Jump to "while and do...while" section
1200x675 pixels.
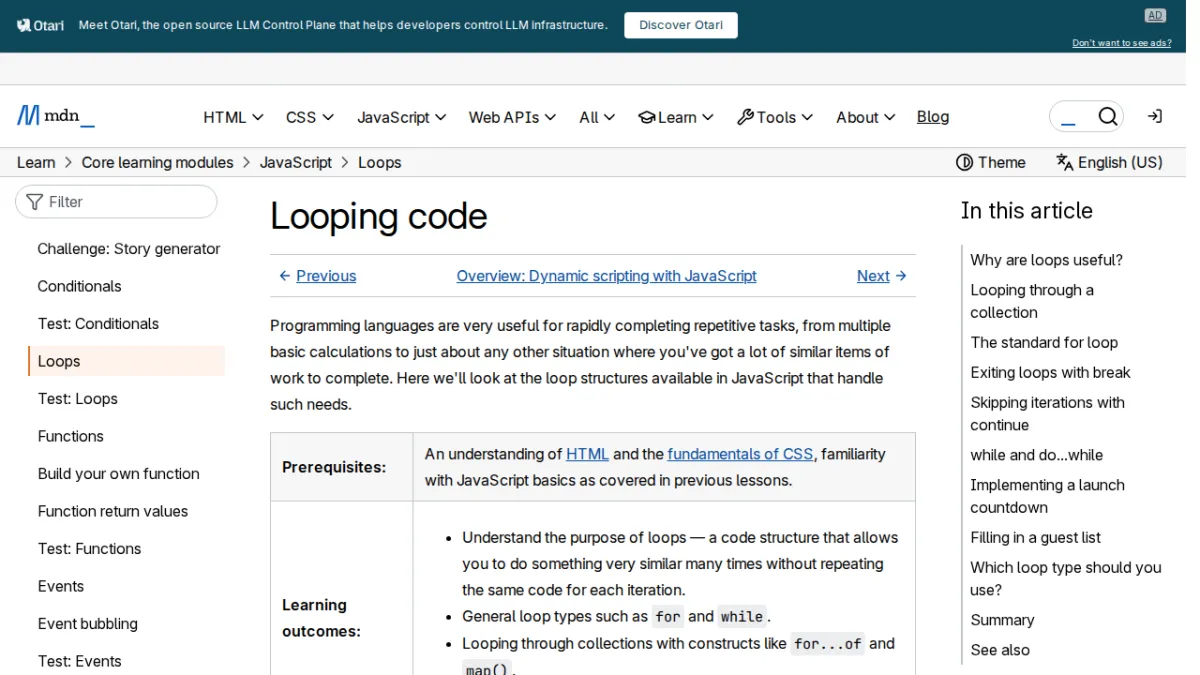click(1037, 455)
